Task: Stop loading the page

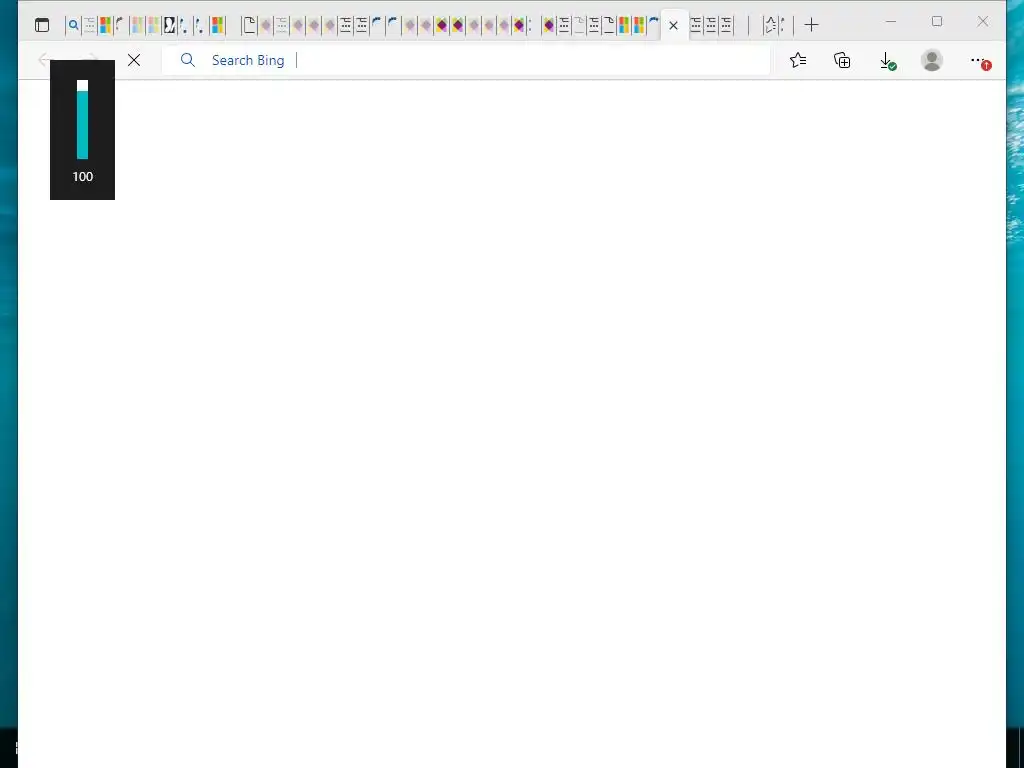Action: (x=134, y=60)
